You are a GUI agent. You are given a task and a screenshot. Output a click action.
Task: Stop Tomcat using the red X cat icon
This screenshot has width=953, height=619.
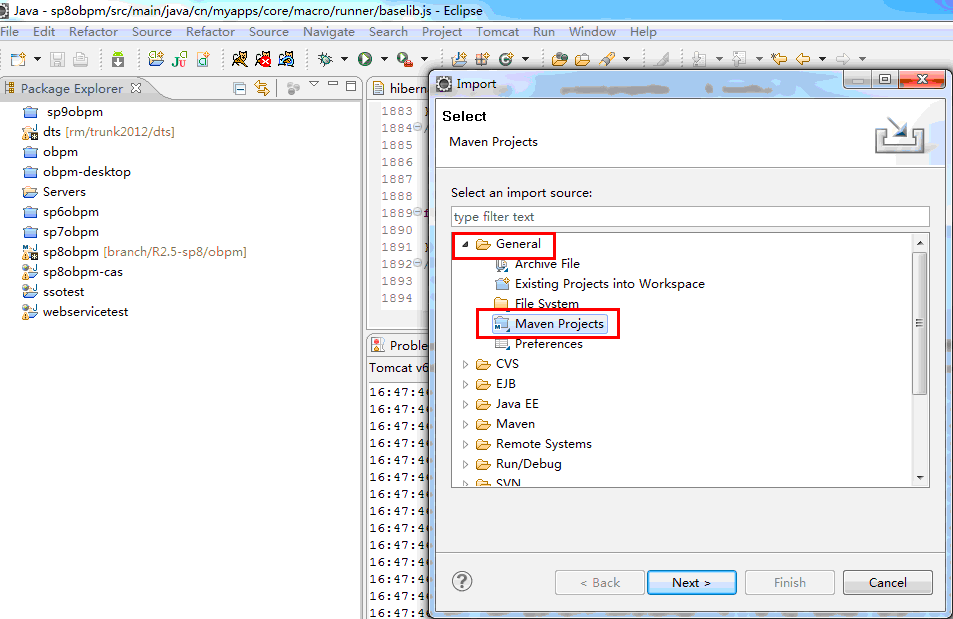click(x=263, y=59)
